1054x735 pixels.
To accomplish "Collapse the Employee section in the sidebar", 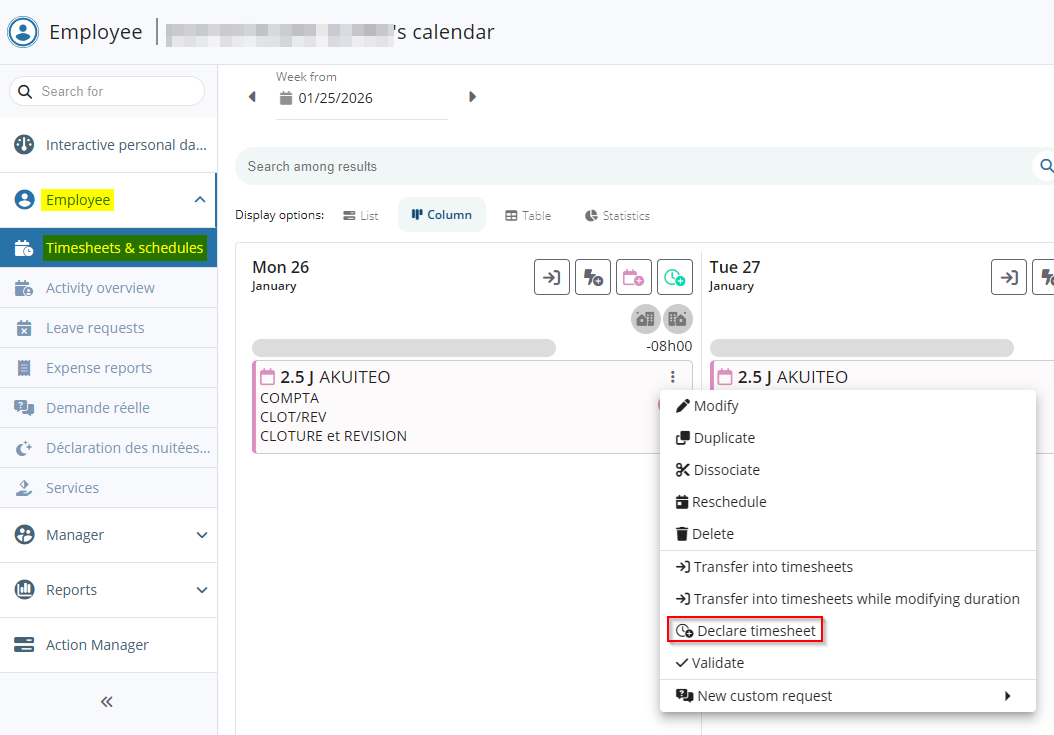I will [x=199, y=200].
